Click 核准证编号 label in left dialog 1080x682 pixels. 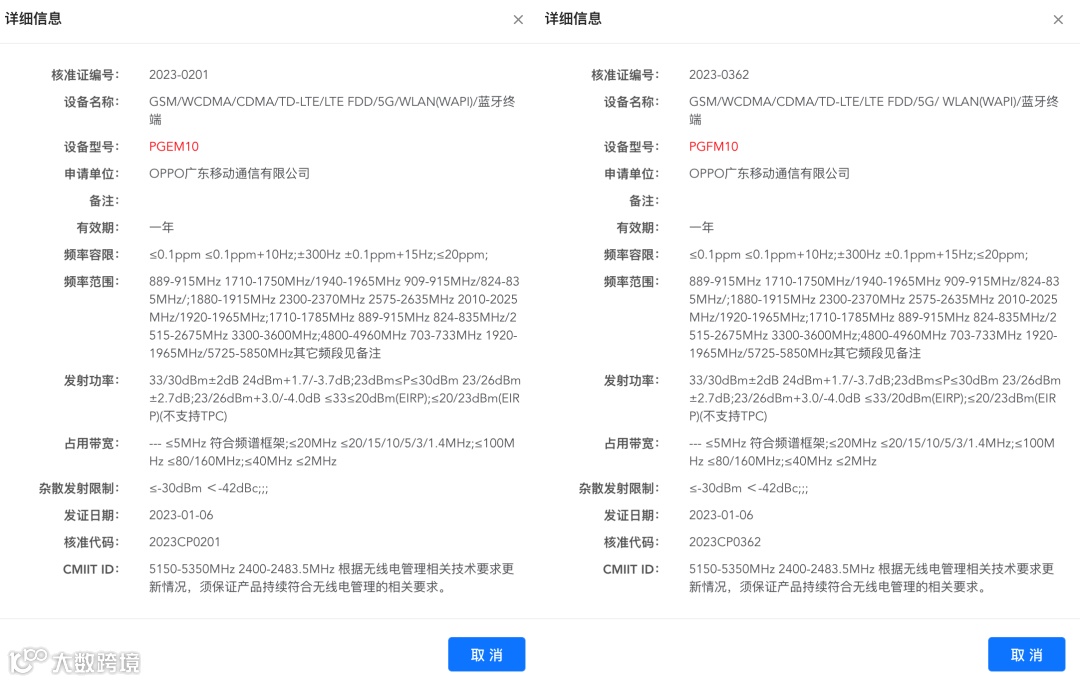coord(85,74)
